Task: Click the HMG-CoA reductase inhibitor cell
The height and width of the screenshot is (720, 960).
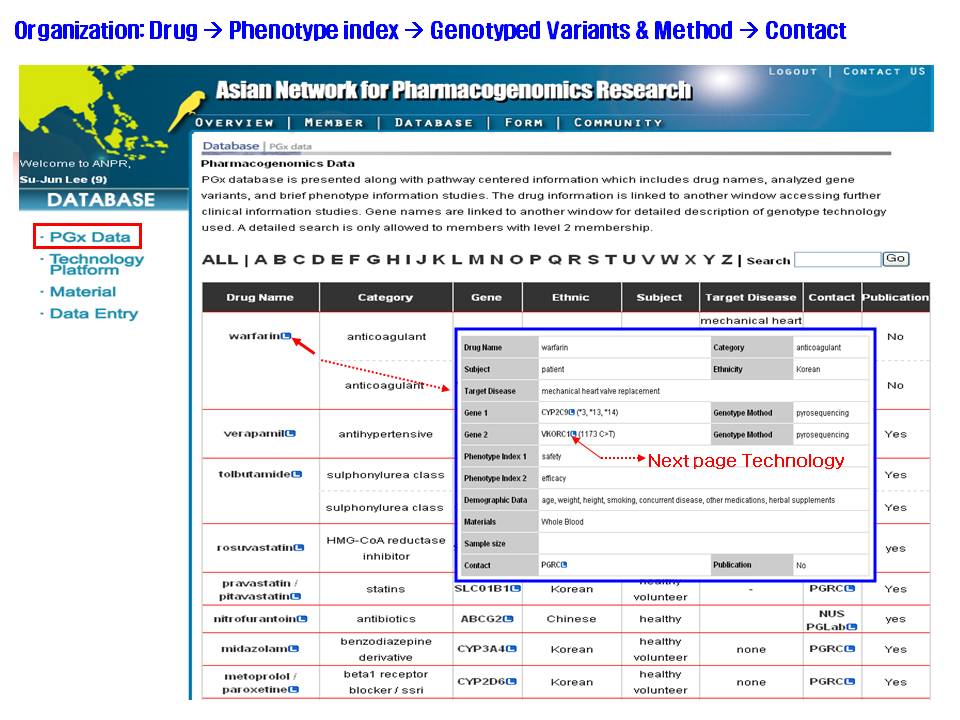Action: 386,549
